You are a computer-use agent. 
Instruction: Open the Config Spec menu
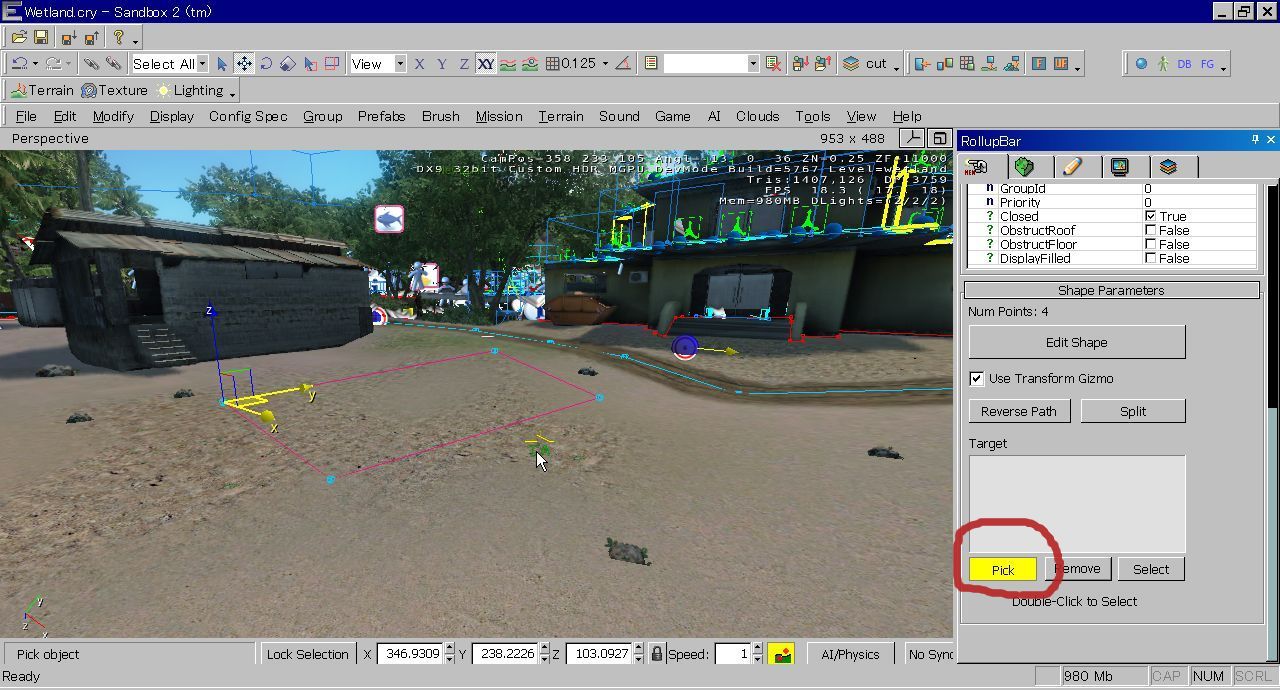click(248, 116)
